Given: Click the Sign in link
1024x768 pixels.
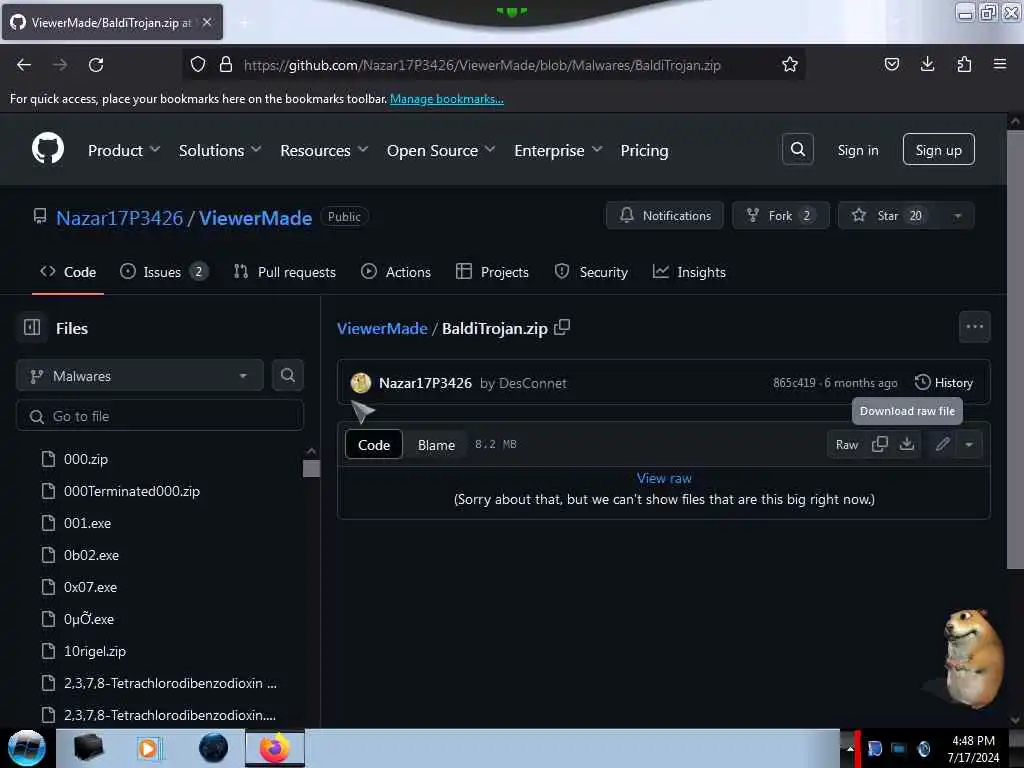Looking at the screenshot, I should 857,150.
